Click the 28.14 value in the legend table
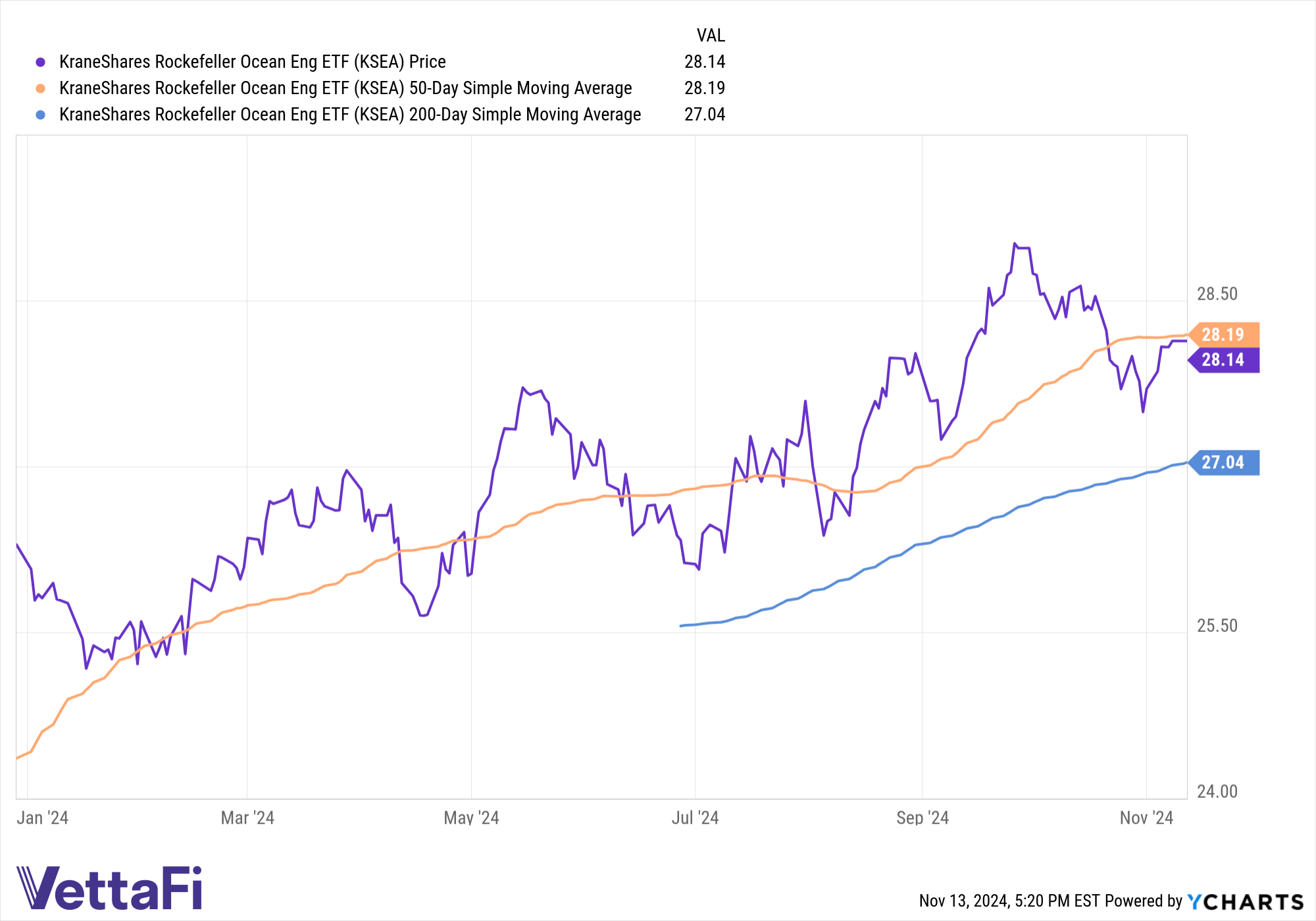 tap(705, 62)
